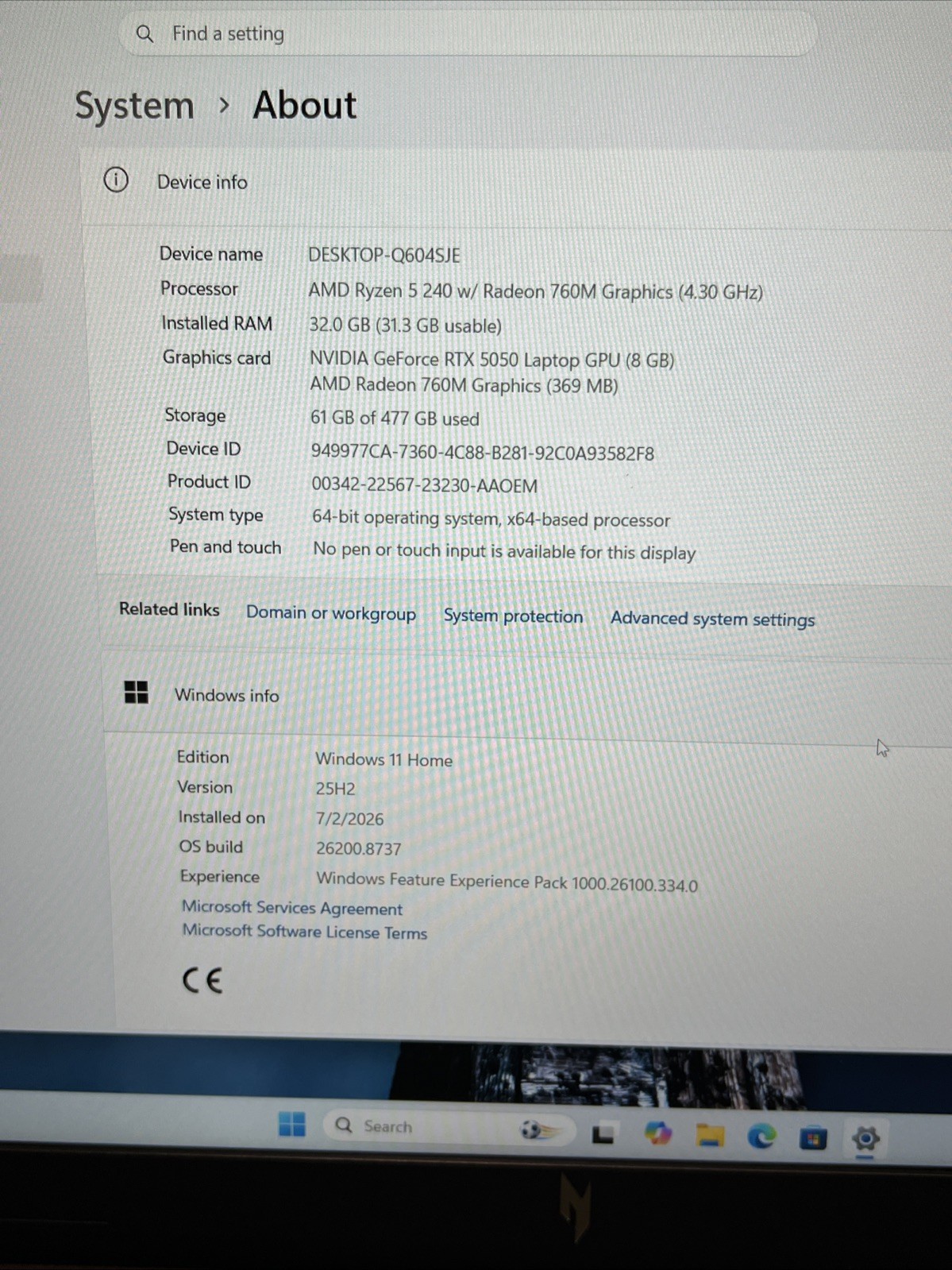Click the Windows logo beside Windows info
The height and width of the screenshot is (1270, 952).
click(x=137, y=693)
